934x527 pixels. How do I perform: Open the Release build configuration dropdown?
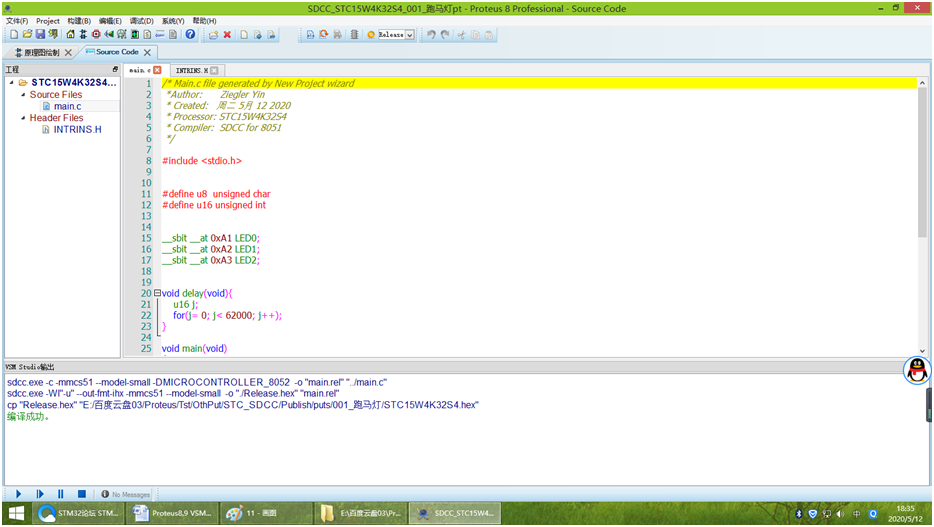[410, 35]
